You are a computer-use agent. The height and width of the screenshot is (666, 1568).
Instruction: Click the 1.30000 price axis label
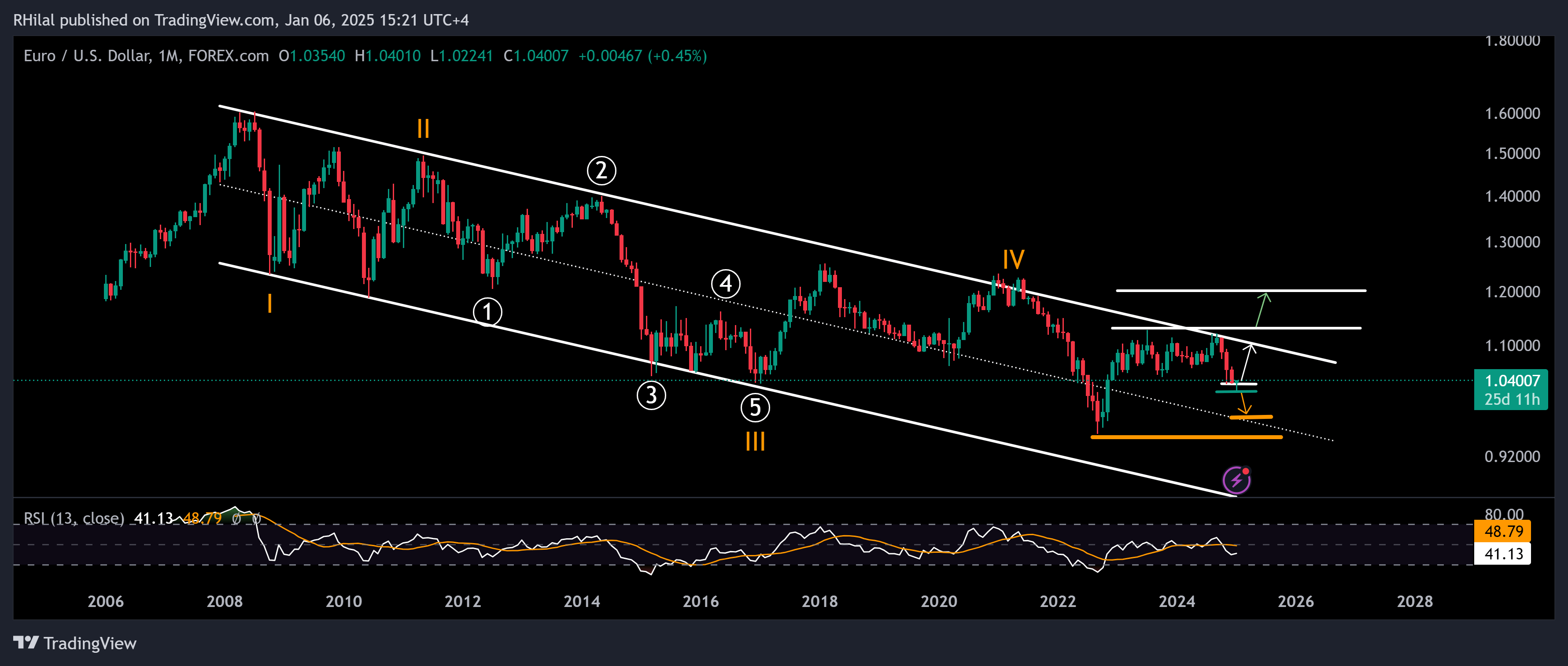click(x=1513, y=242)
